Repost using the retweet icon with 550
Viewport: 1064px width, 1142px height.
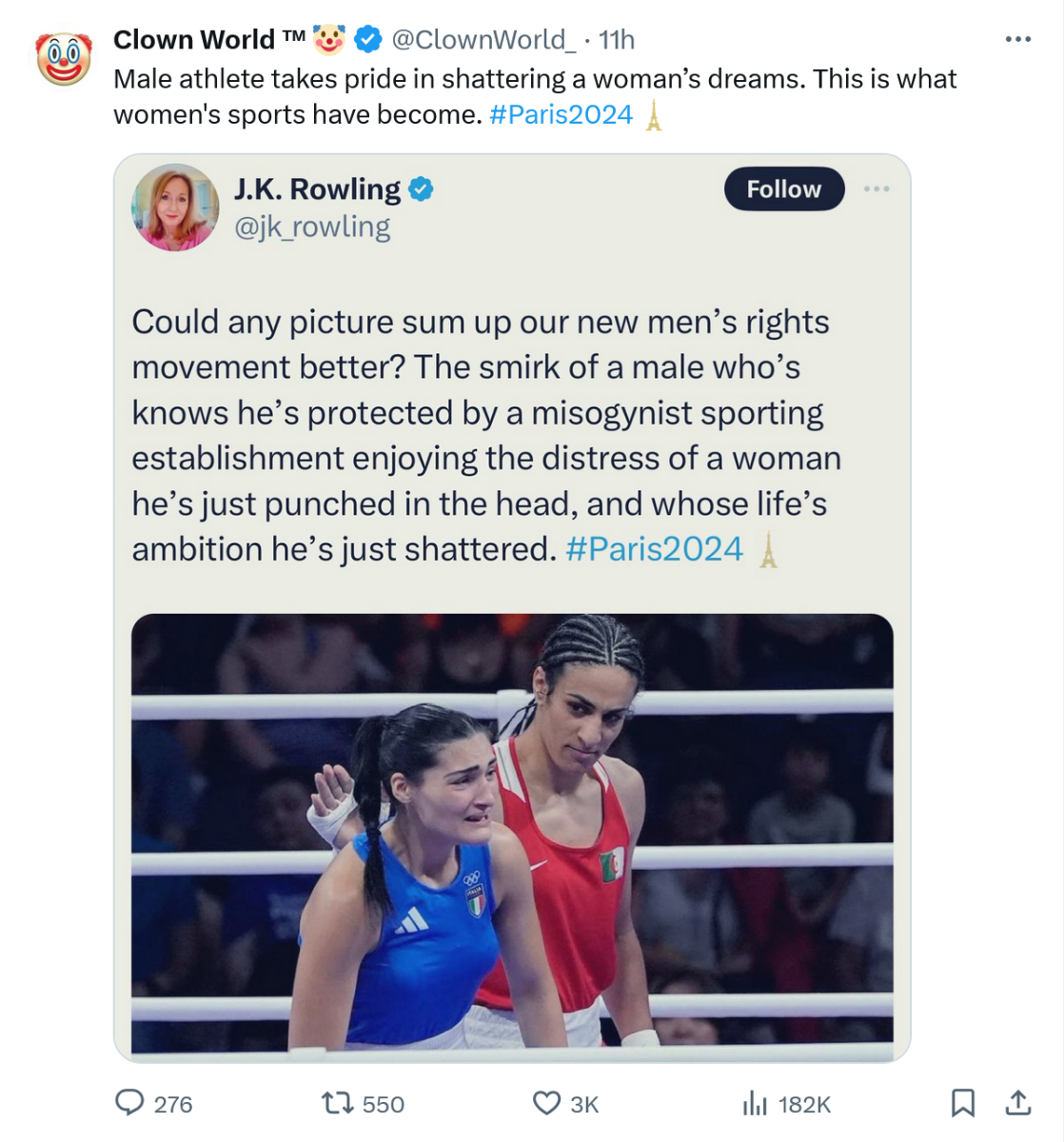pos(336,1103)
